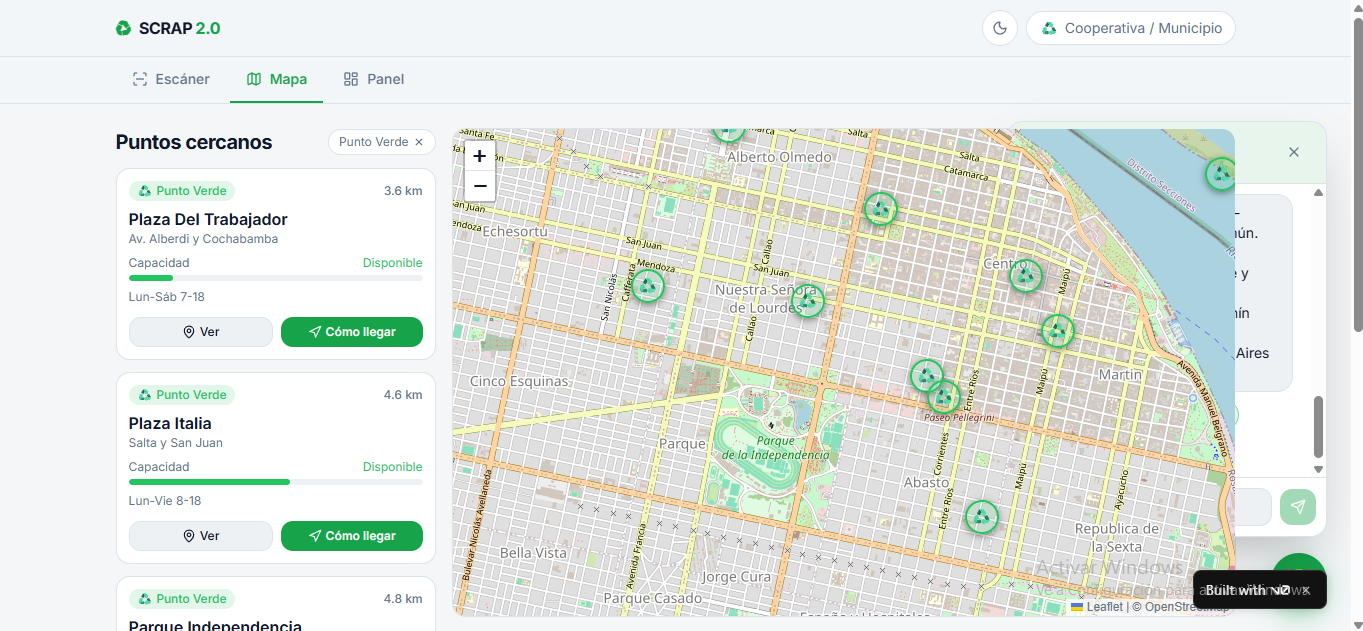Remove the Punto Verde filter chip
Screen dimensions: 1363x631
(x=419, y=142)
